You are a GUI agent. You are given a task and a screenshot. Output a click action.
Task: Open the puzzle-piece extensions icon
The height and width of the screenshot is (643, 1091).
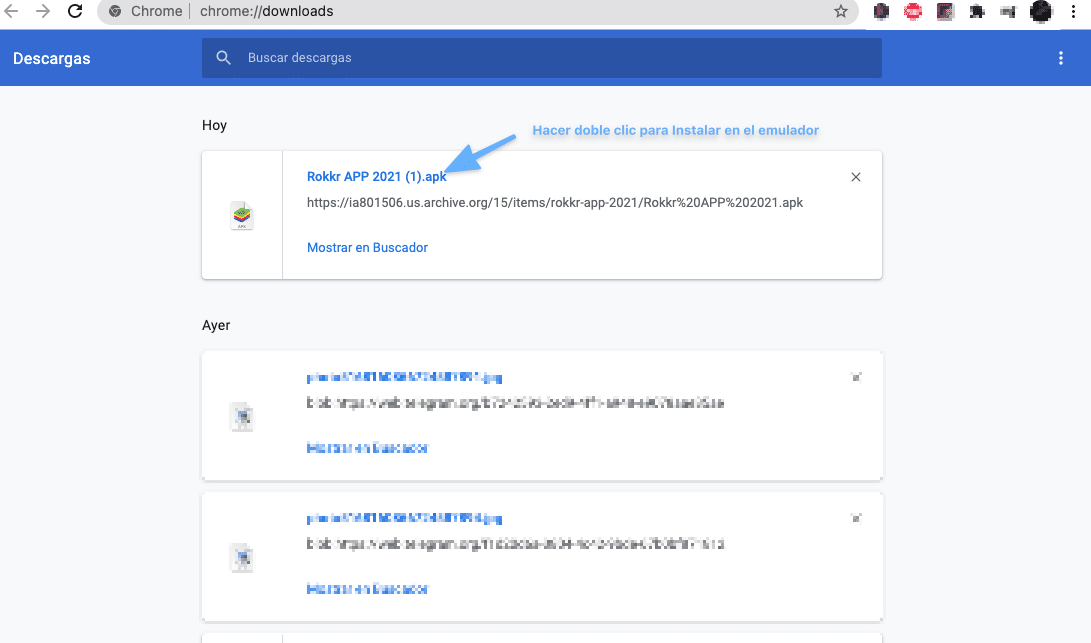976,11
